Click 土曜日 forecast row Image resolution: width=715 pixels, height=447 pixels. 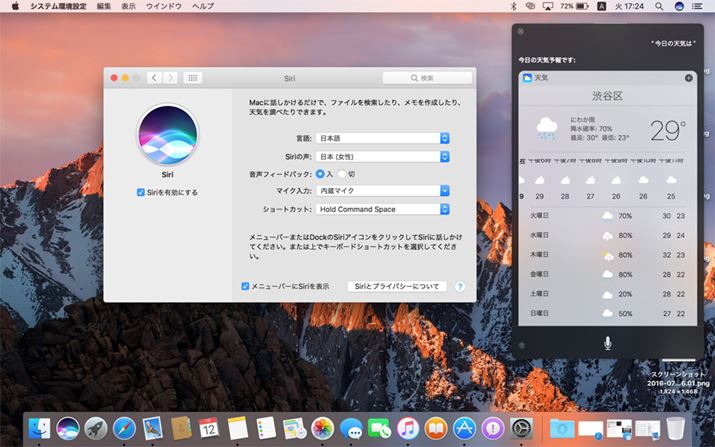pos(607,294)
